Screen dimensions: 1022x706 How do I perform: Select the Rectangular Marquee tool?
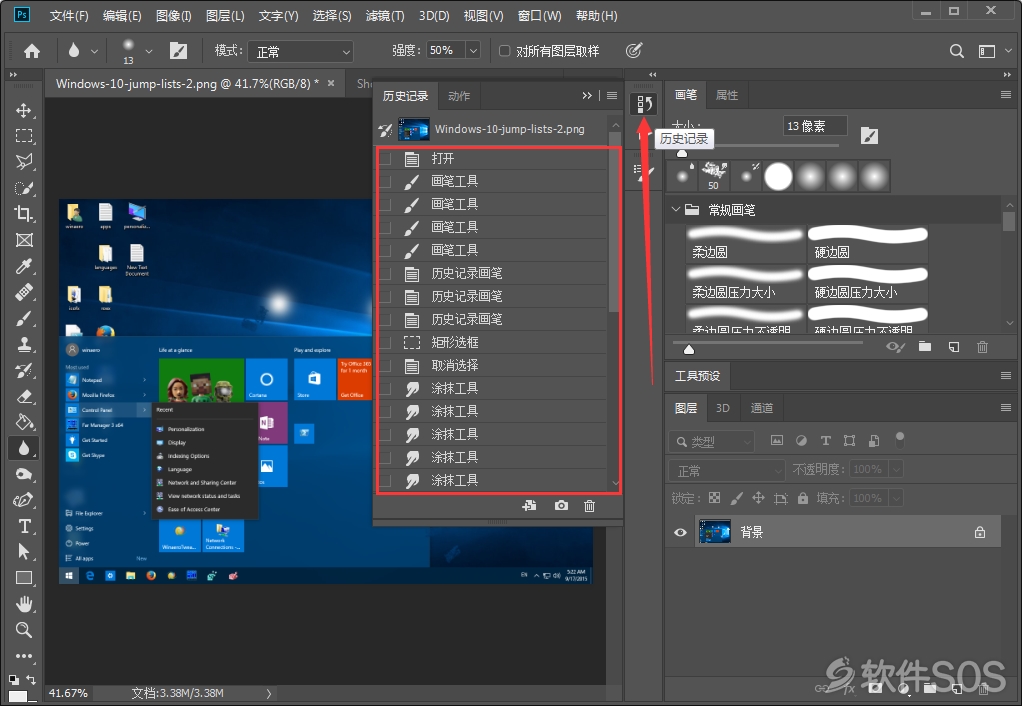click(24, 136)
